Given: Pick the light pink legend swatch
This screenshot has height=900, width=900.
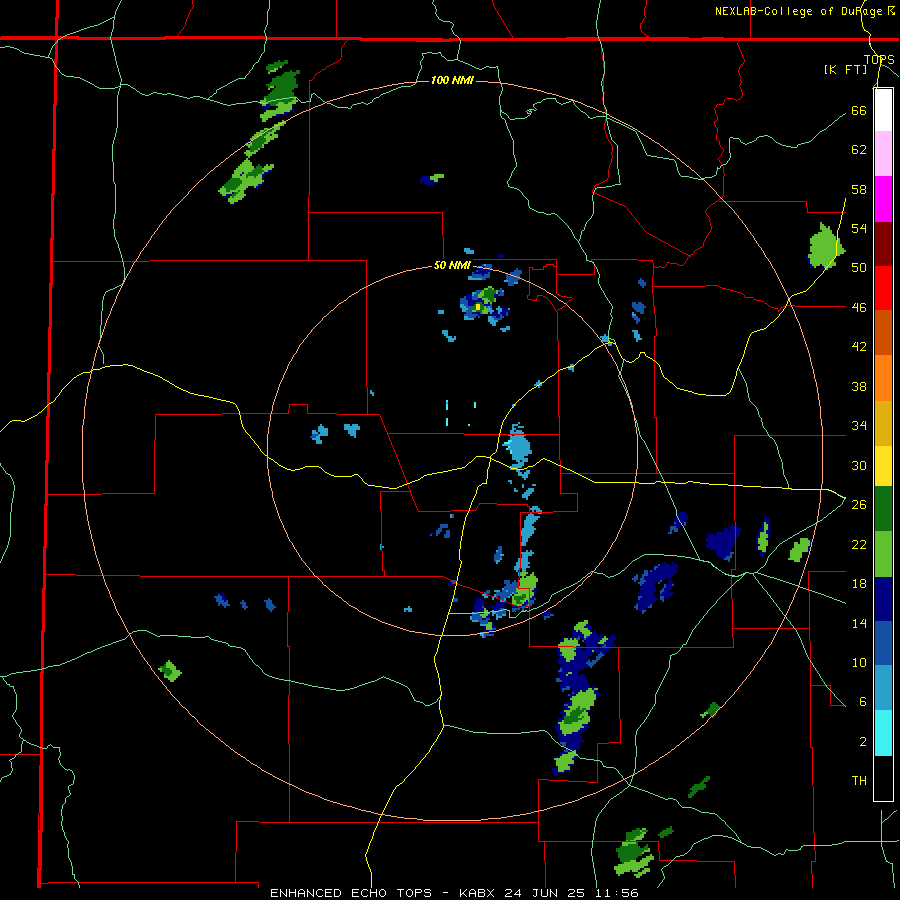Looking at the screenshot, I should (883, 154).
